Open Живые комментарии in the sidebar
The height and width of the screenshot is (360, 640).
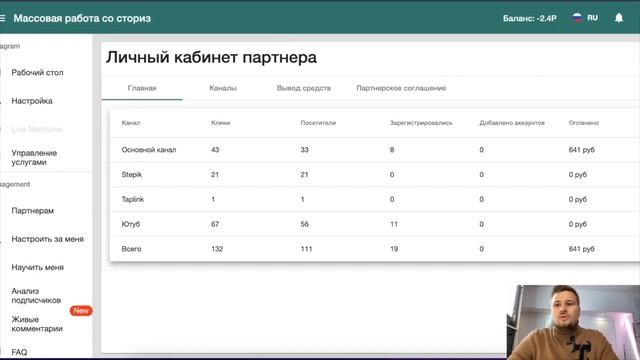37,324
